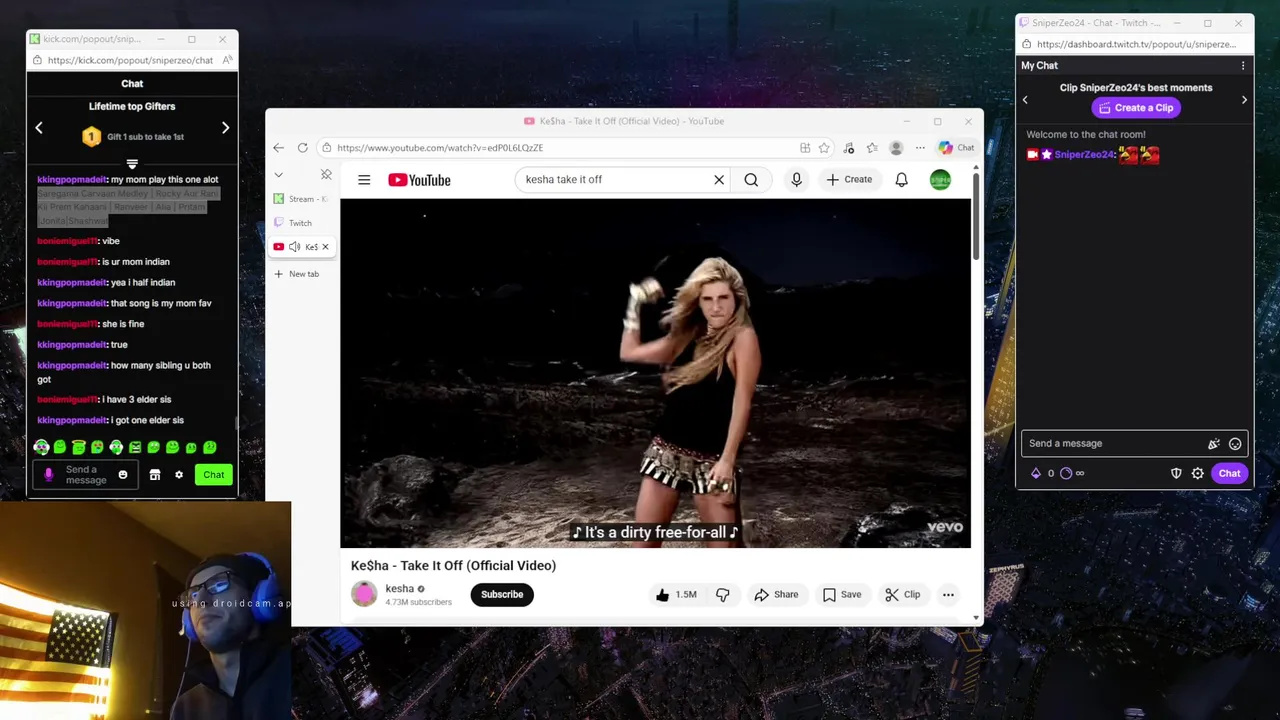Open Kick chat emoji picker
The height and width of the screenshot is (720, 1280).
123,475
